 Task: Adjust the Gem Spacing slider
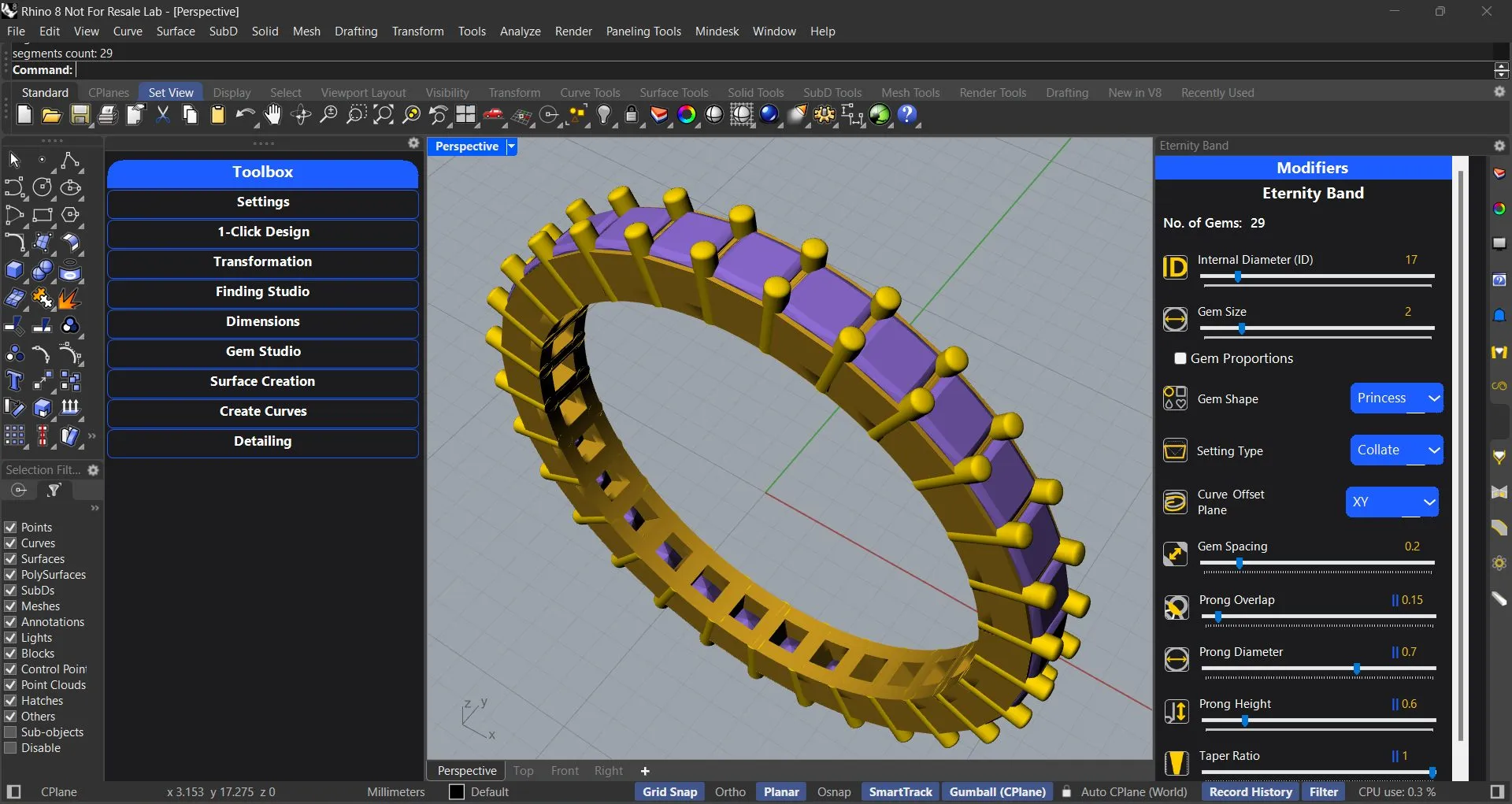click(x=1240, y=562)
